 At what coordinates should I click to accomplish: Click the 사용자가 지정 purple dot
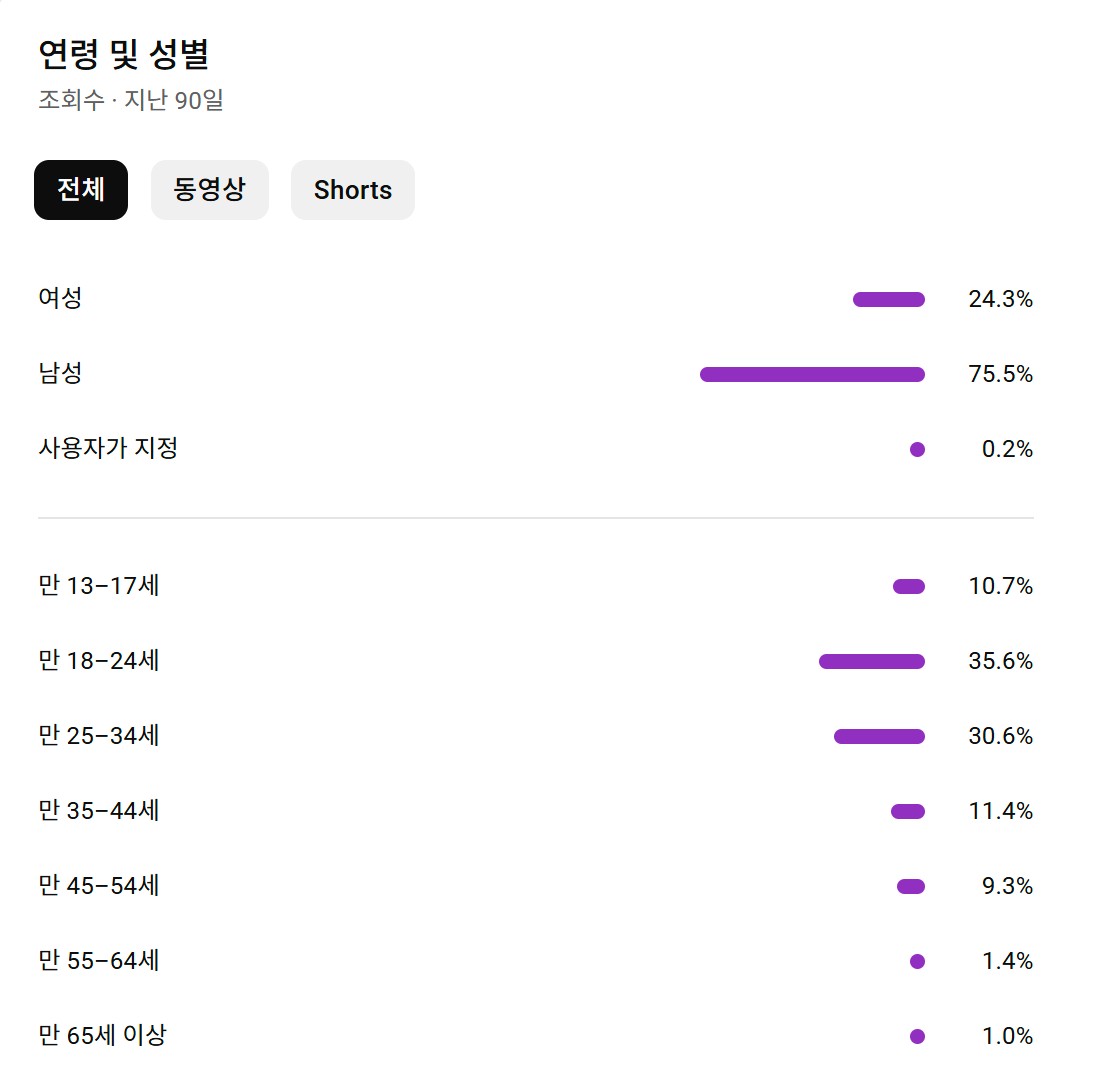(x=917, y=449)
